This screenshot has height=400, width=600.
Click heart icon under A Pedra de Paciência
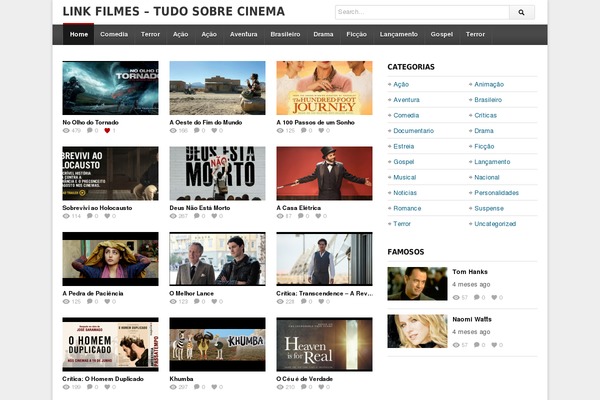107,302
